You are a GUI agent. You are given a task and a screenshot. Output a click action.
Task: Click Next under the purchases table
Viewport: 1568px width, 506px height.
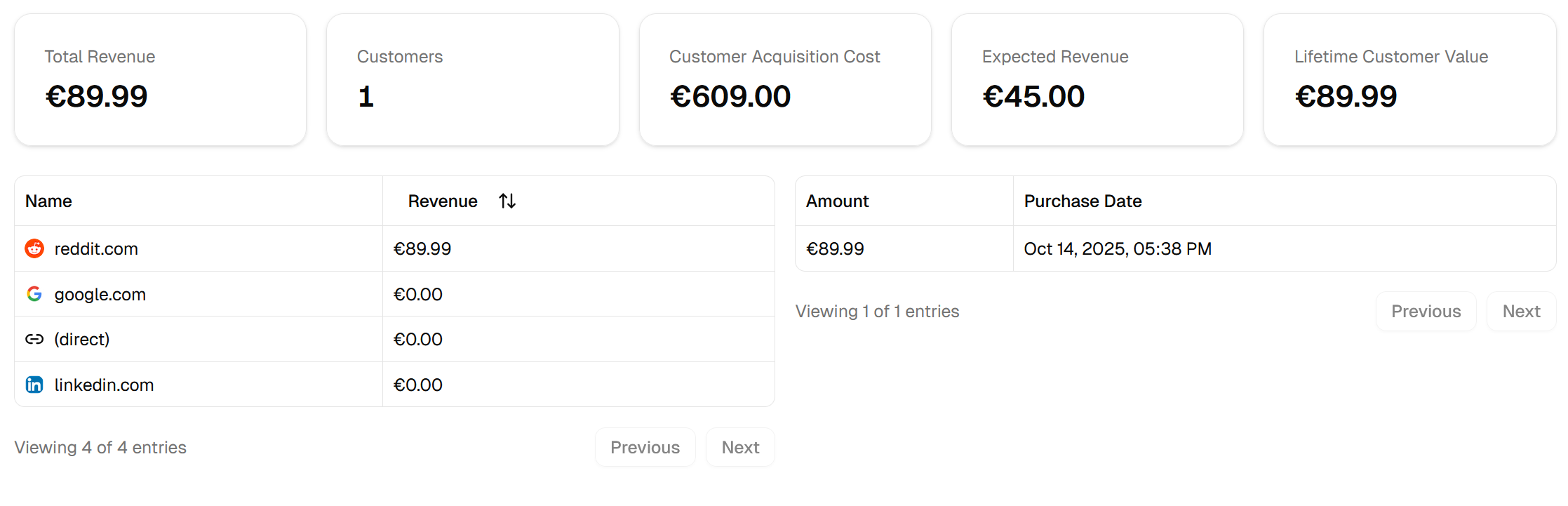(1521, 311)
